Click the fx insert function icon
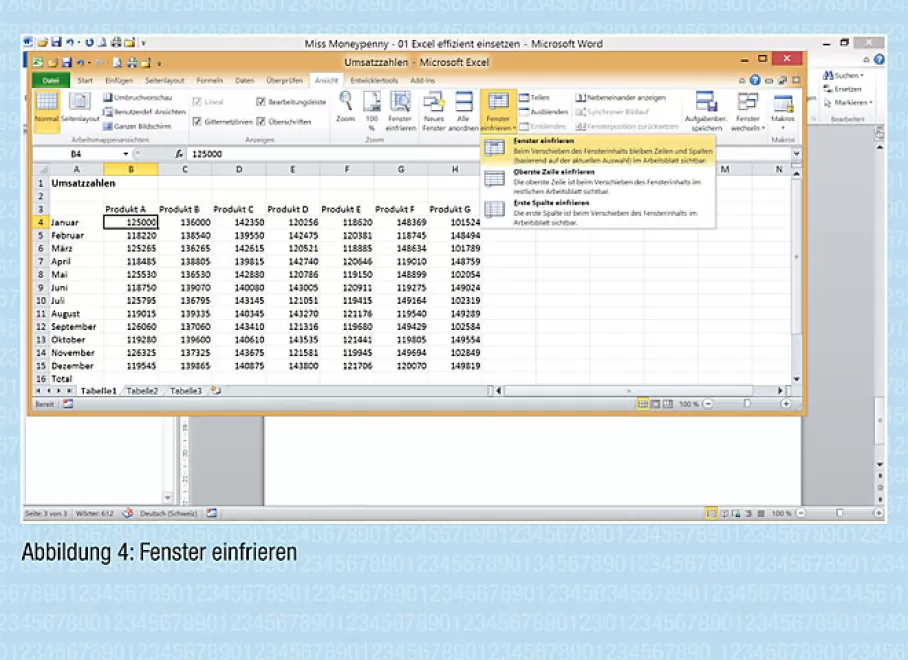 point(179,154)
